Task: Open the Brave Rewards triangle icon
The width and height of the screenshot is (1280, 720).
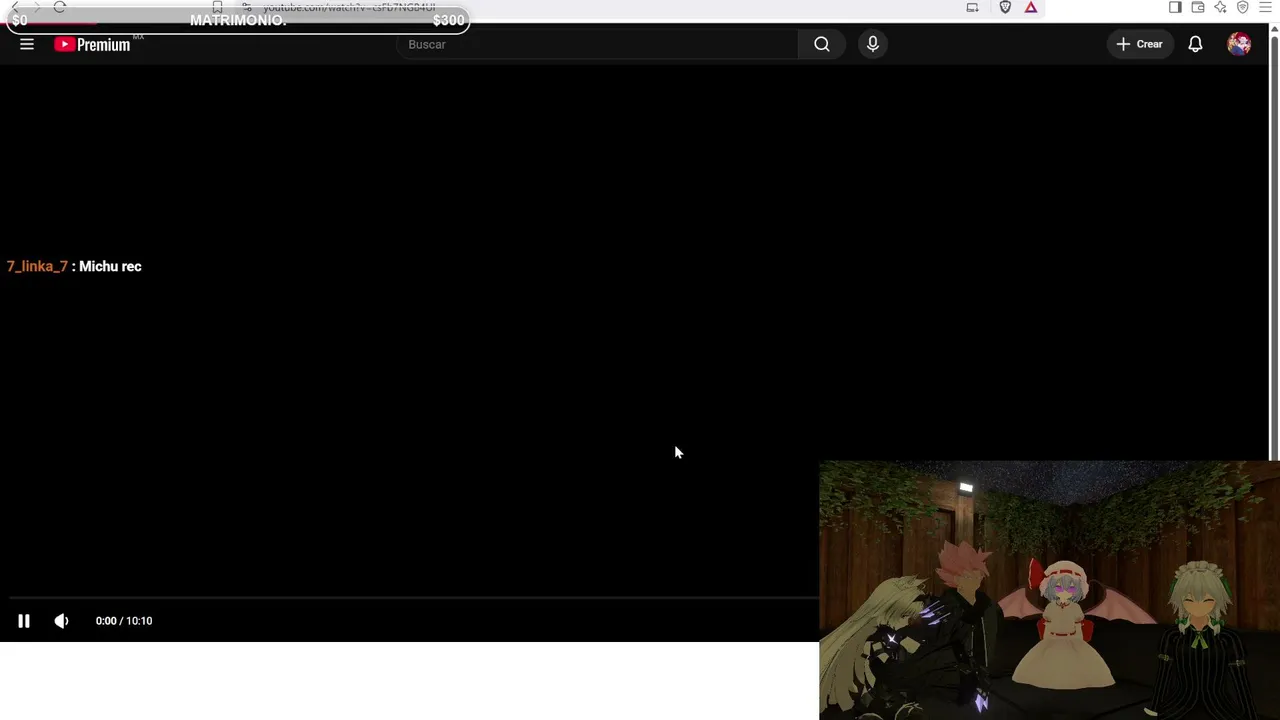Action: tap(1031, 7)
